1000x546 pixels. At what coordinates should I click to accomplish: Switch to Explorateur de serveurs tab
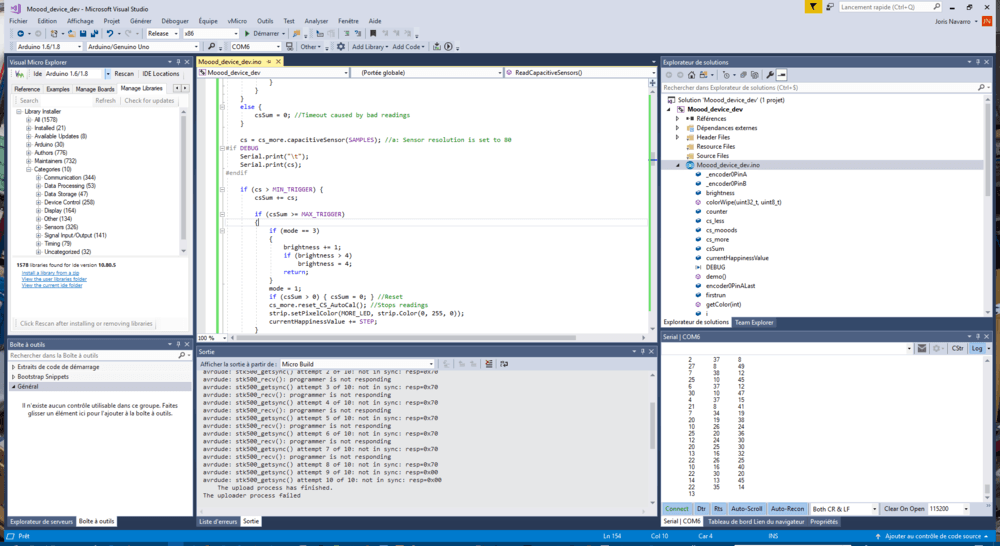[x=41, y=522]
